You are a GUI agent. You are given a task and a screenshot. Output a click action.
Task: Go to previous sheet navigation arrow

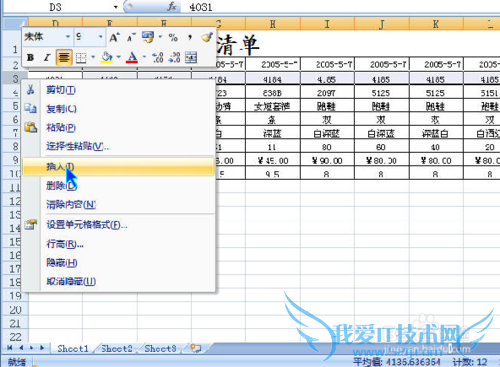[21, 348]
